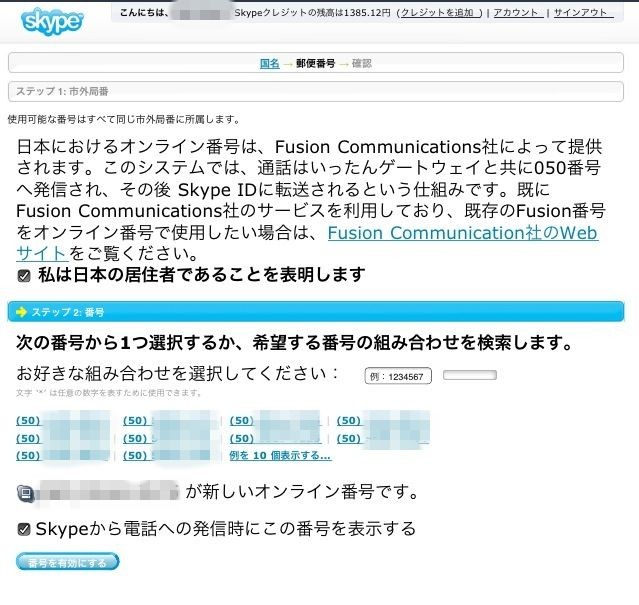639x605 pixels.
Task: Click 例を 10 個表示する link
Action: 280,455
